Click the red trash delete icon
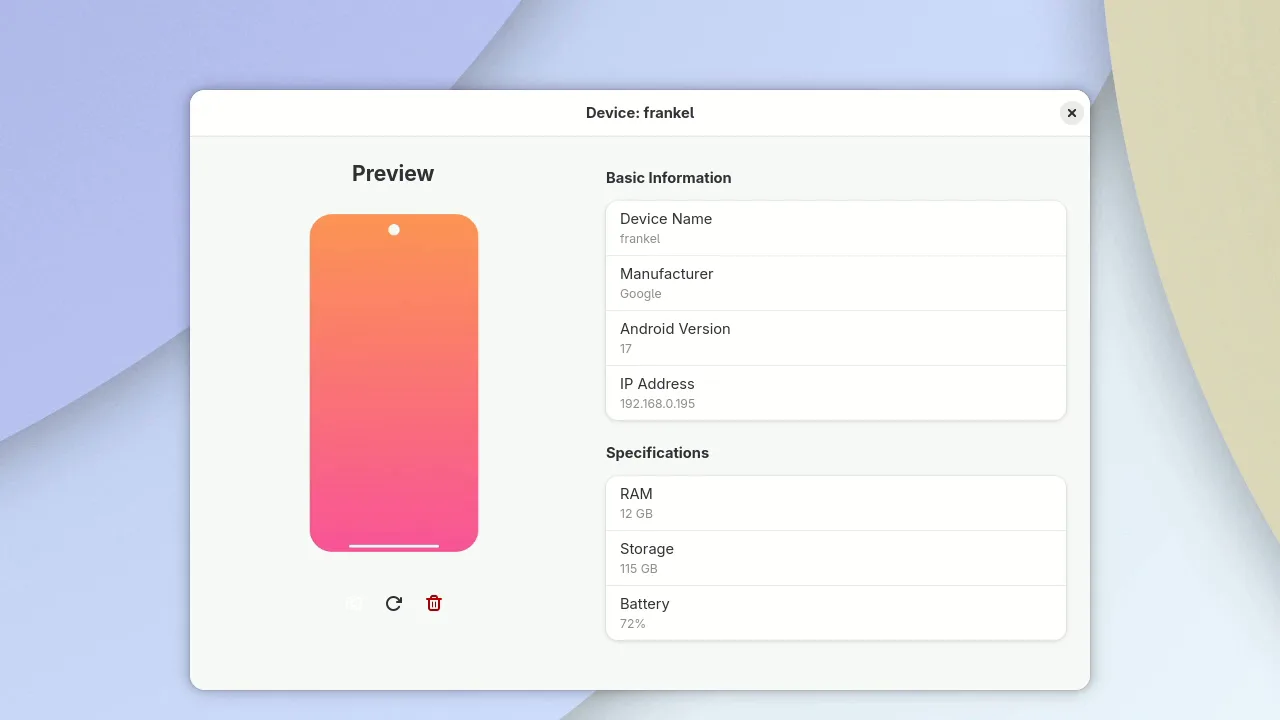The width and height of the screenshot is (1280, 720). (434, 603)
